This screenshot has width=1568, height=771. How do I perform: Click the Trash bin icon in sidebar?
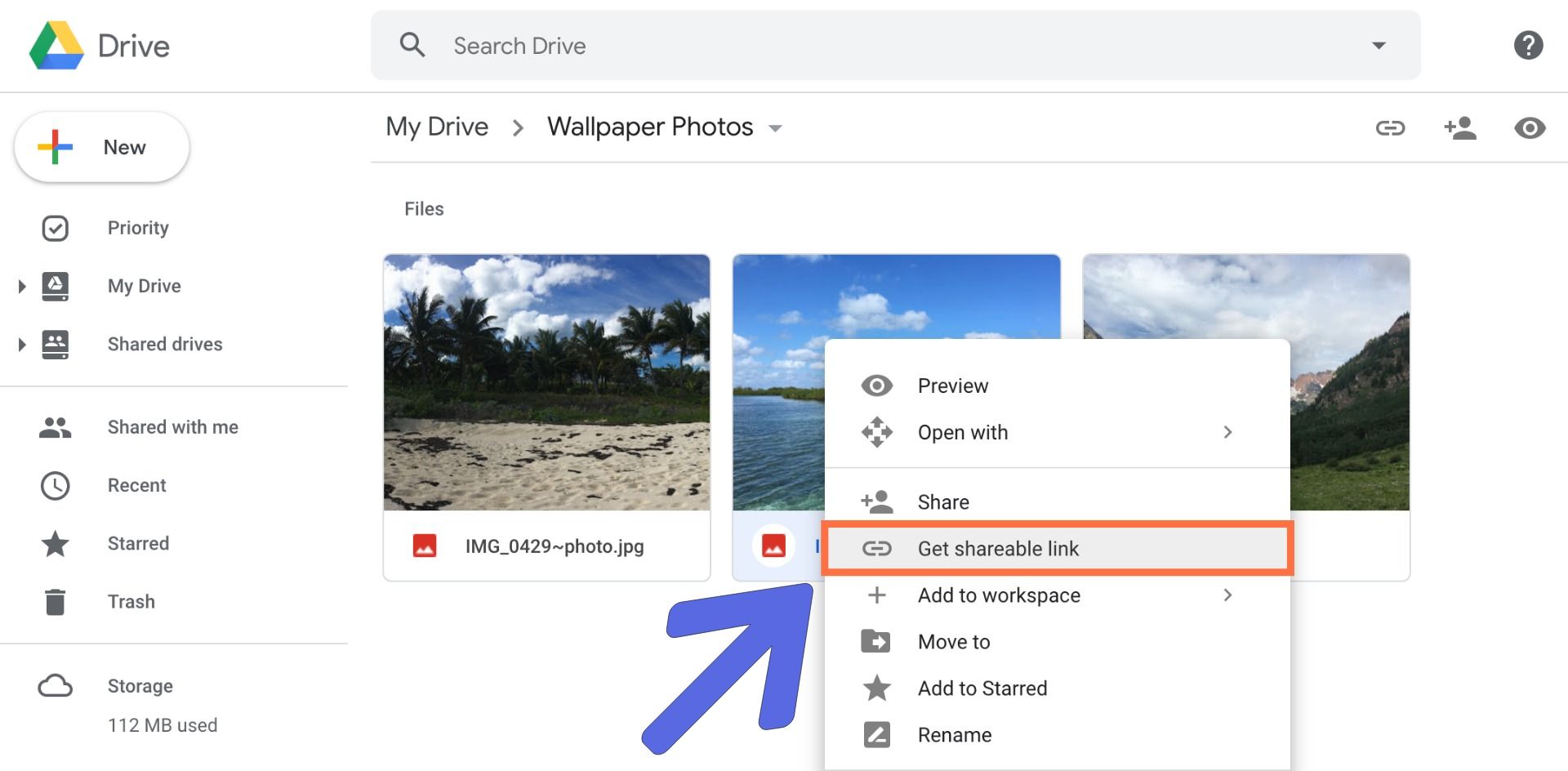(x=55, y=602)
